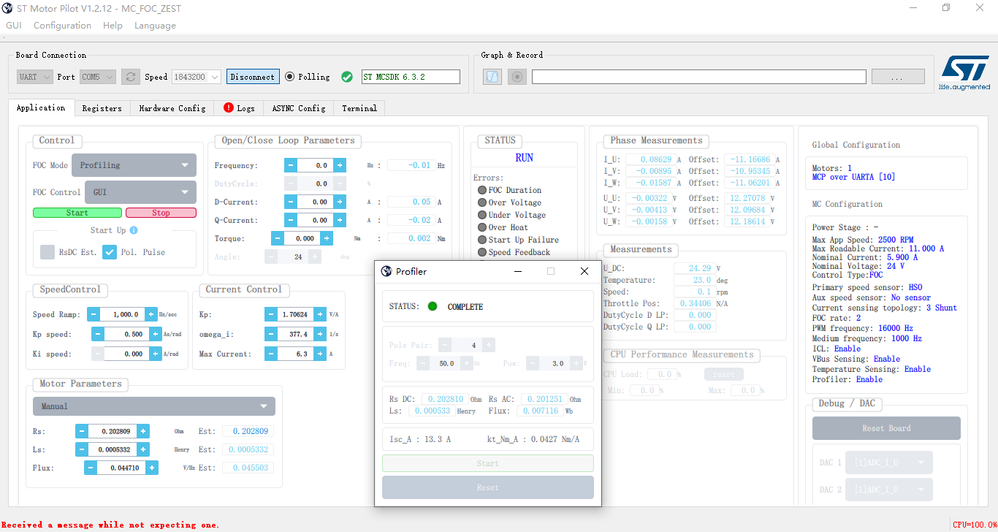This screenshot has width=998, height=532.
Task: Increase Flux motor parameter
Action: (151, 468)
